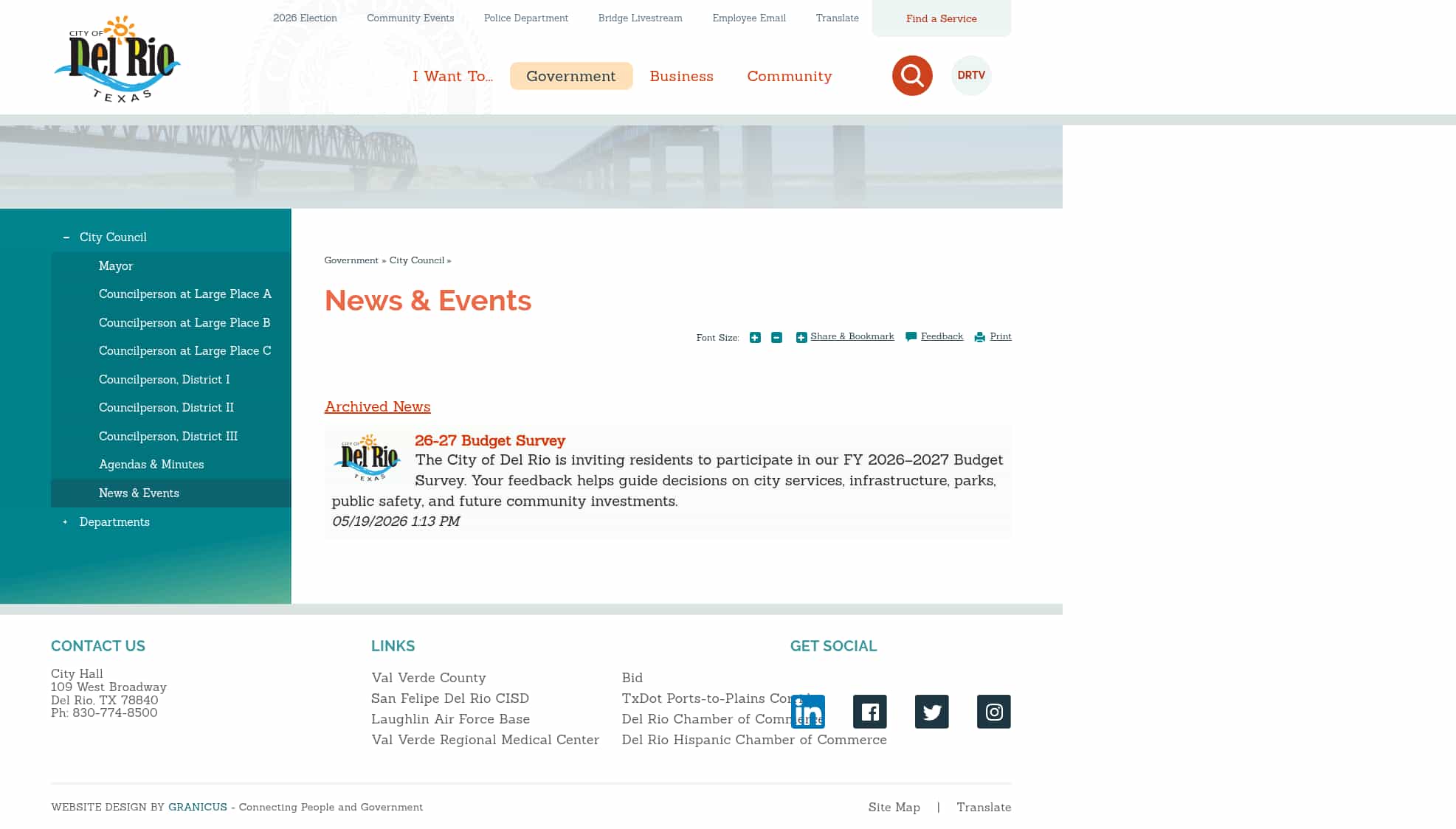Viewport: 1456px width, 829px height.
Task: Open the I Want To... menu
Action: pos(452,76)
